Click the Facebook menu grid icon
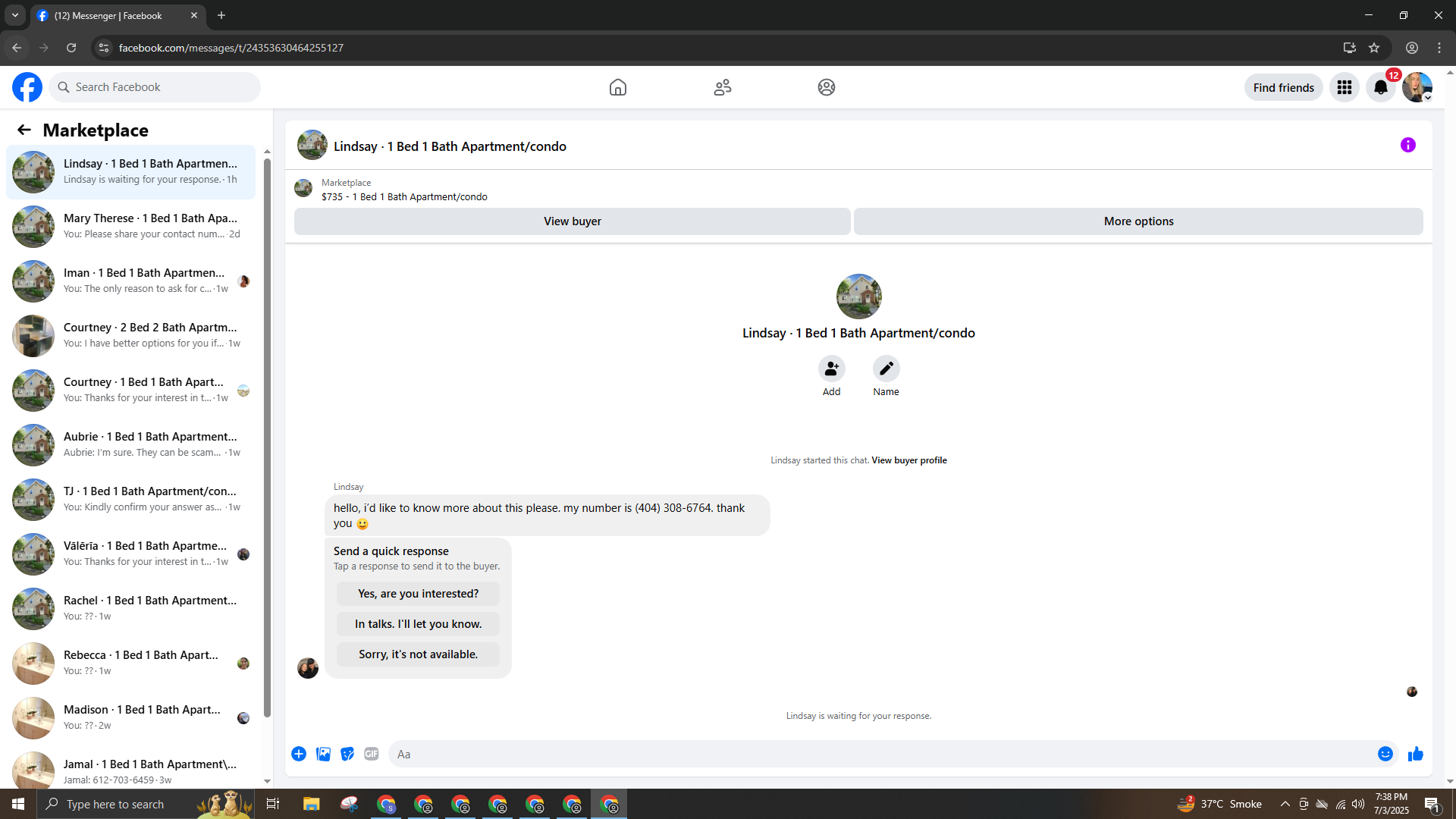Screen dimensions: 1456x819 point(1345,87)
